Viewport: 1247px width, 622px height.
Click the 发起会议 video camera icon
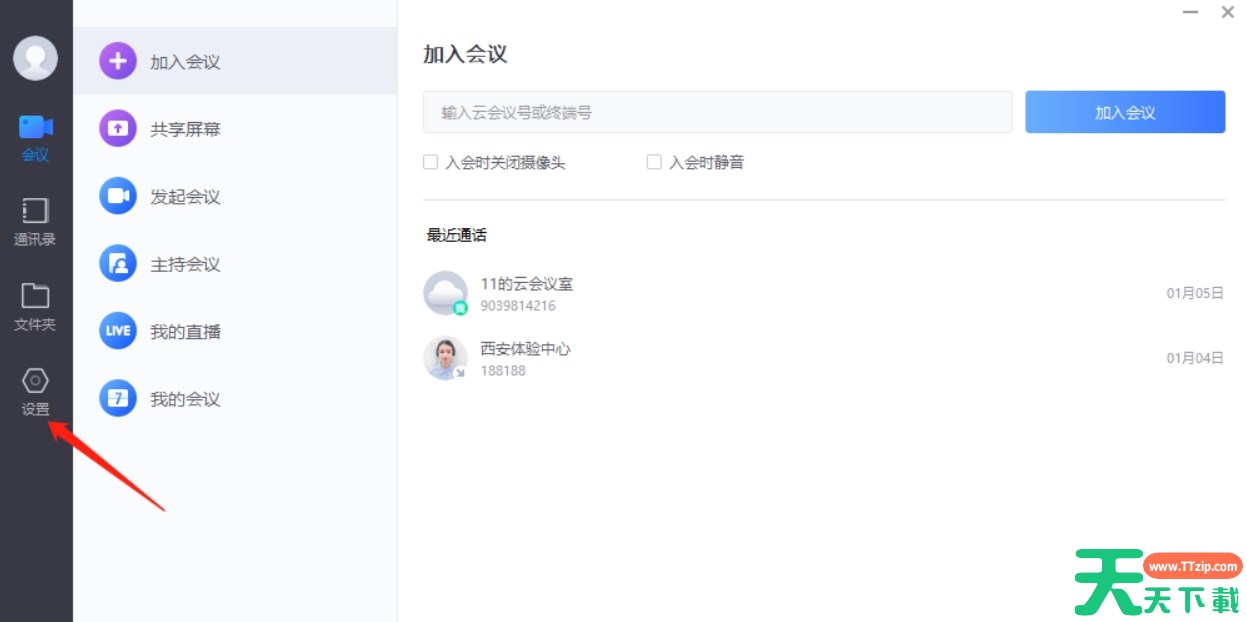(x=118, y=196)
